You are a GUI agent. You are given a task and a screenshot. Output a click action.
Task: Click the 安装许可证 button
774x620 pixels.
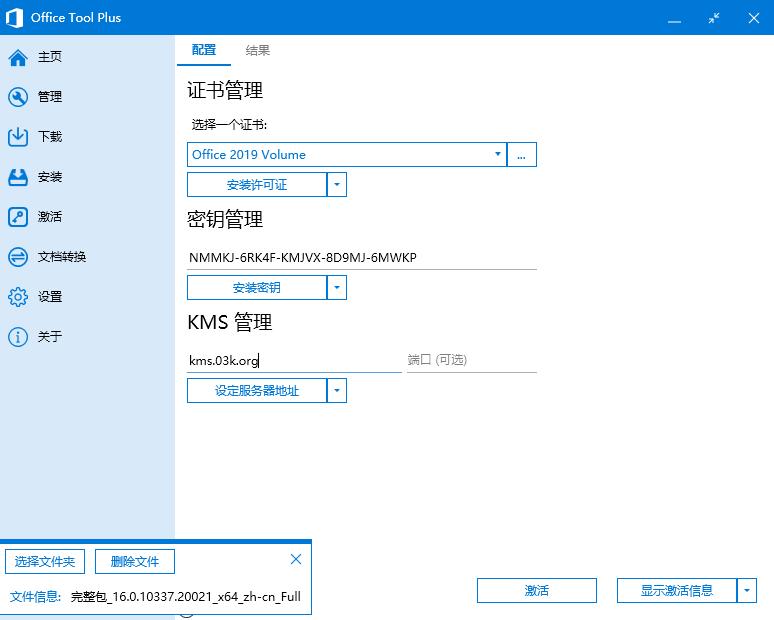[257, 185]
